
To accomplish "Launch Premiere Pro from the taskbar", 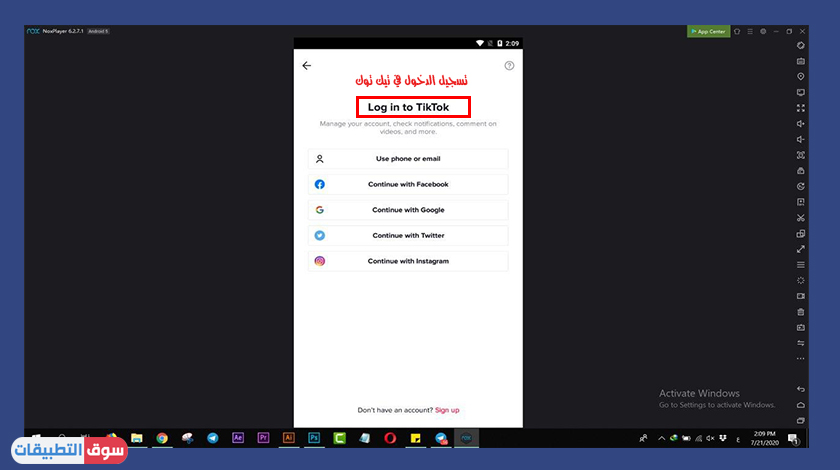I will (x=263, y=438).
